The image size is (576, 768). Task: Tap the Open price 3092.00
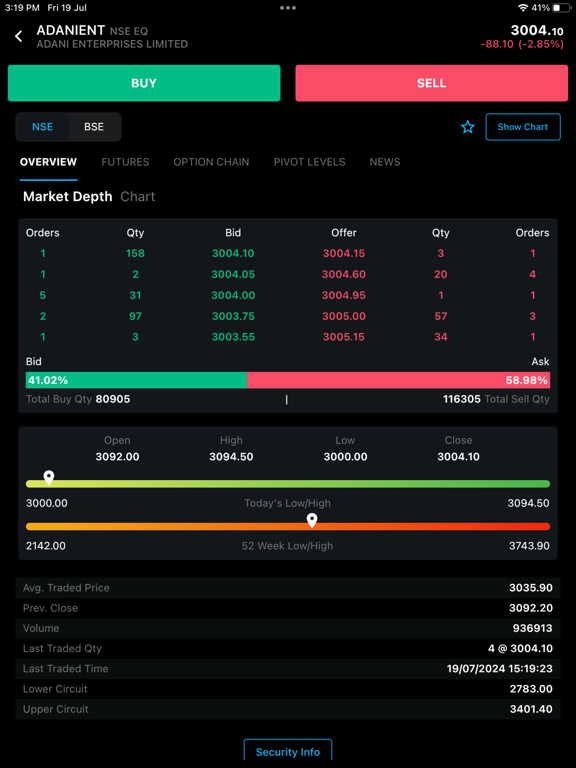pyautogui.click(x=118, y=457)
